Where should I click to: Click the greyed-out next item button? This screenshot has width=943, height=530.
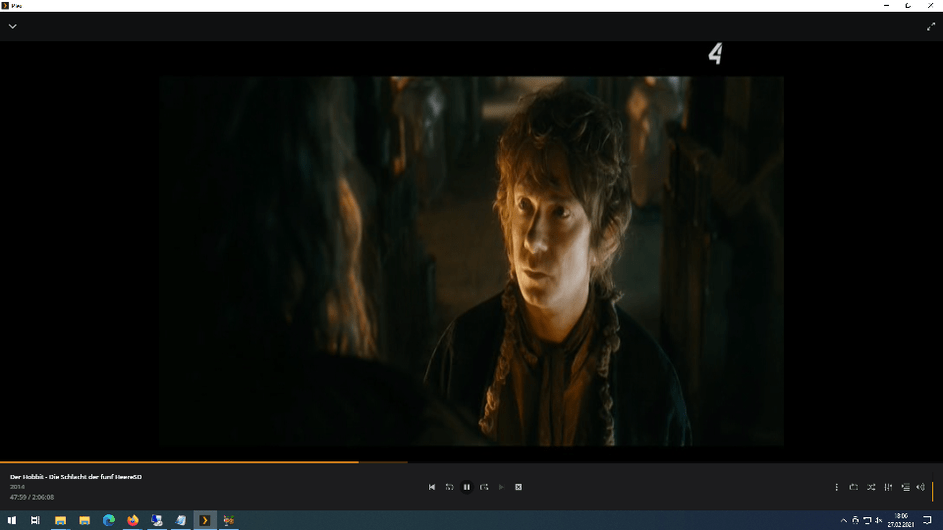click(x=501, y=487)
